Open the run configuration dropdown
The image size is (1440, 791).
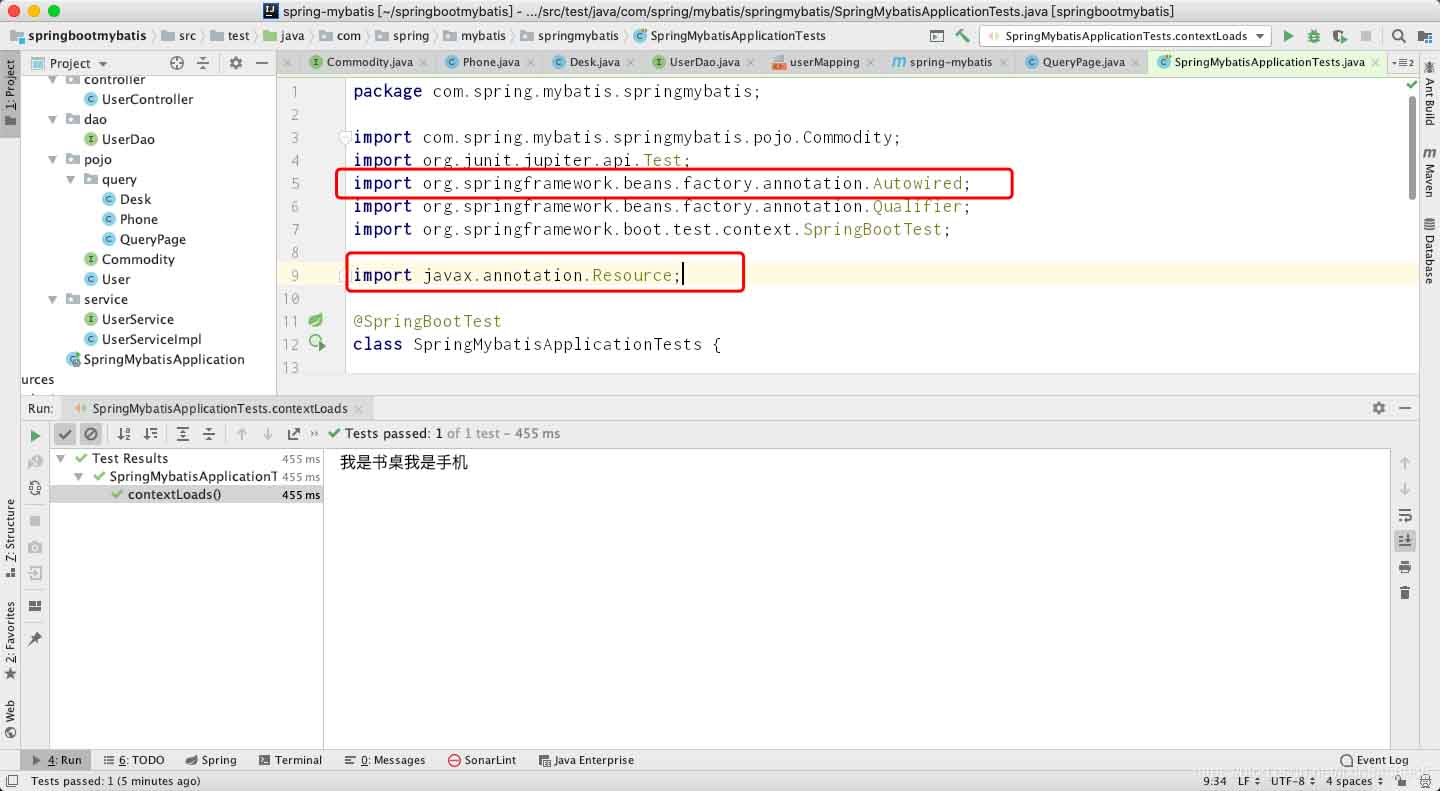[1126, 36]
